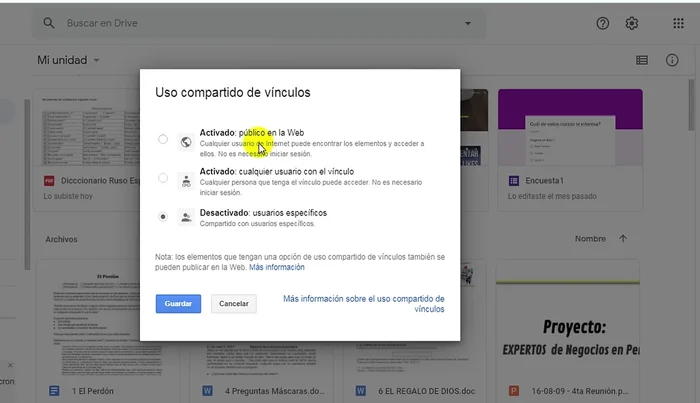Click 'Lo editaste el mes pasado' text
This screenshot has height=403, width=700.
pyautogui.click(x=552, y=196)
